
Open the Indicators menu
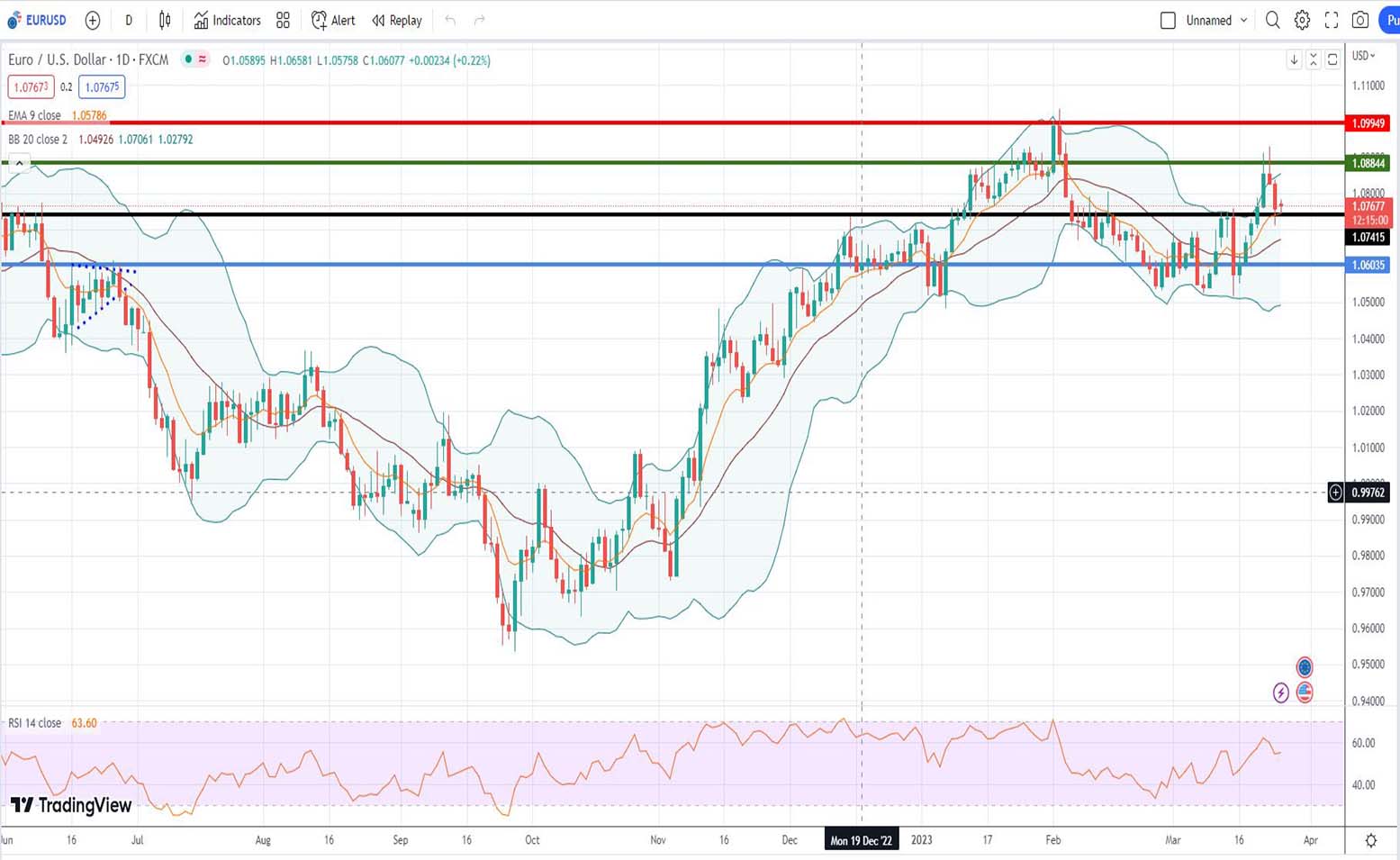point(227,20)
